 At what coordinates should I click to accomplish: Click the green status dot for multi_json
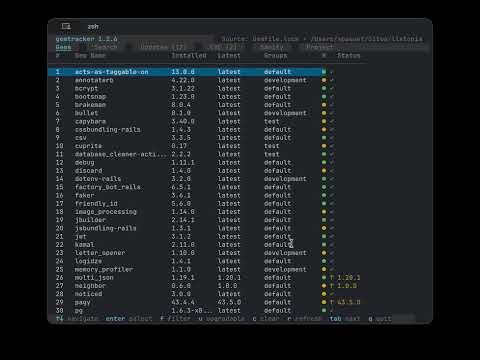point(324,277)
